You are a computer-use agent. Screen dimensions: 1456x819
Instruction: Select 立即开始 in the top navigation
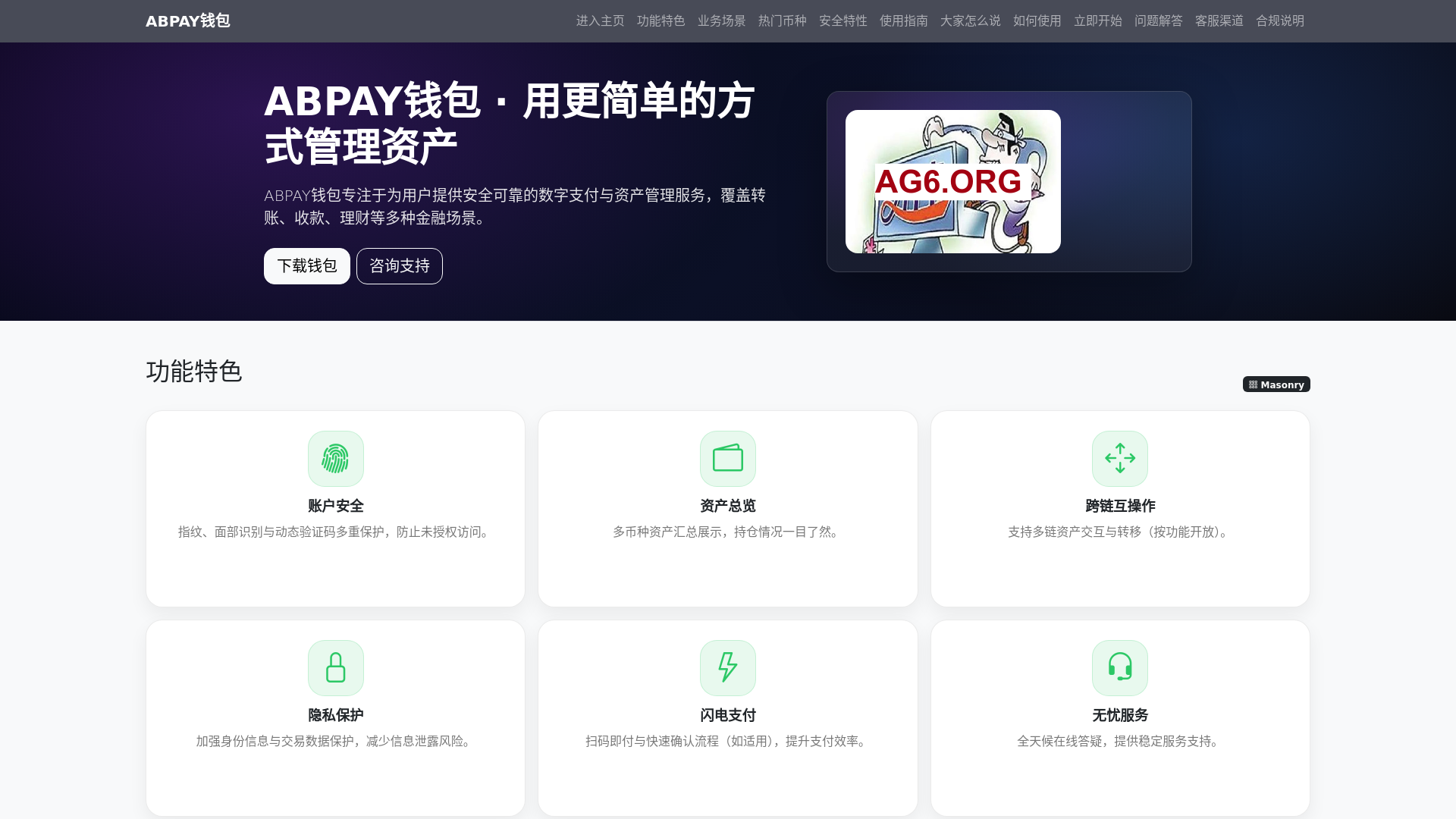coord(1098,21)
